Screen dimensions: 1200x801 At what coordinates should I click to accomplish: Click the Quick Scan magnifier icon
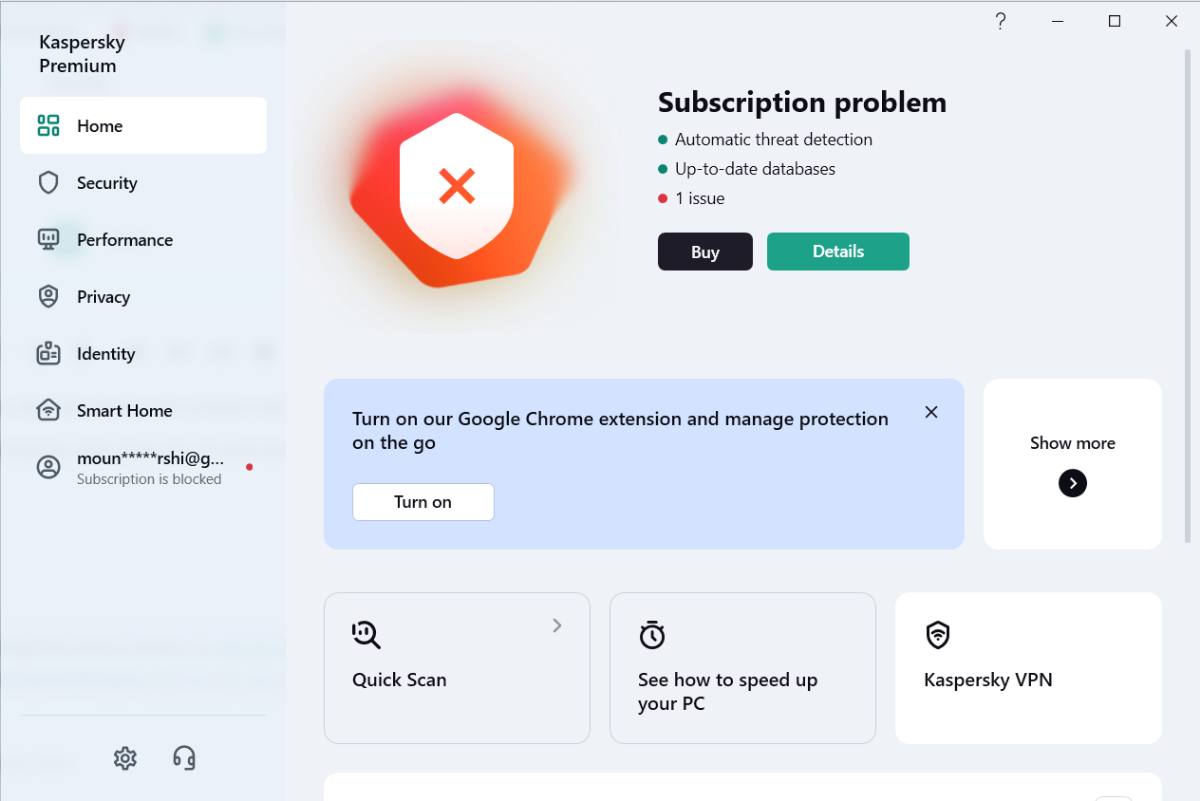click(366, 634)
